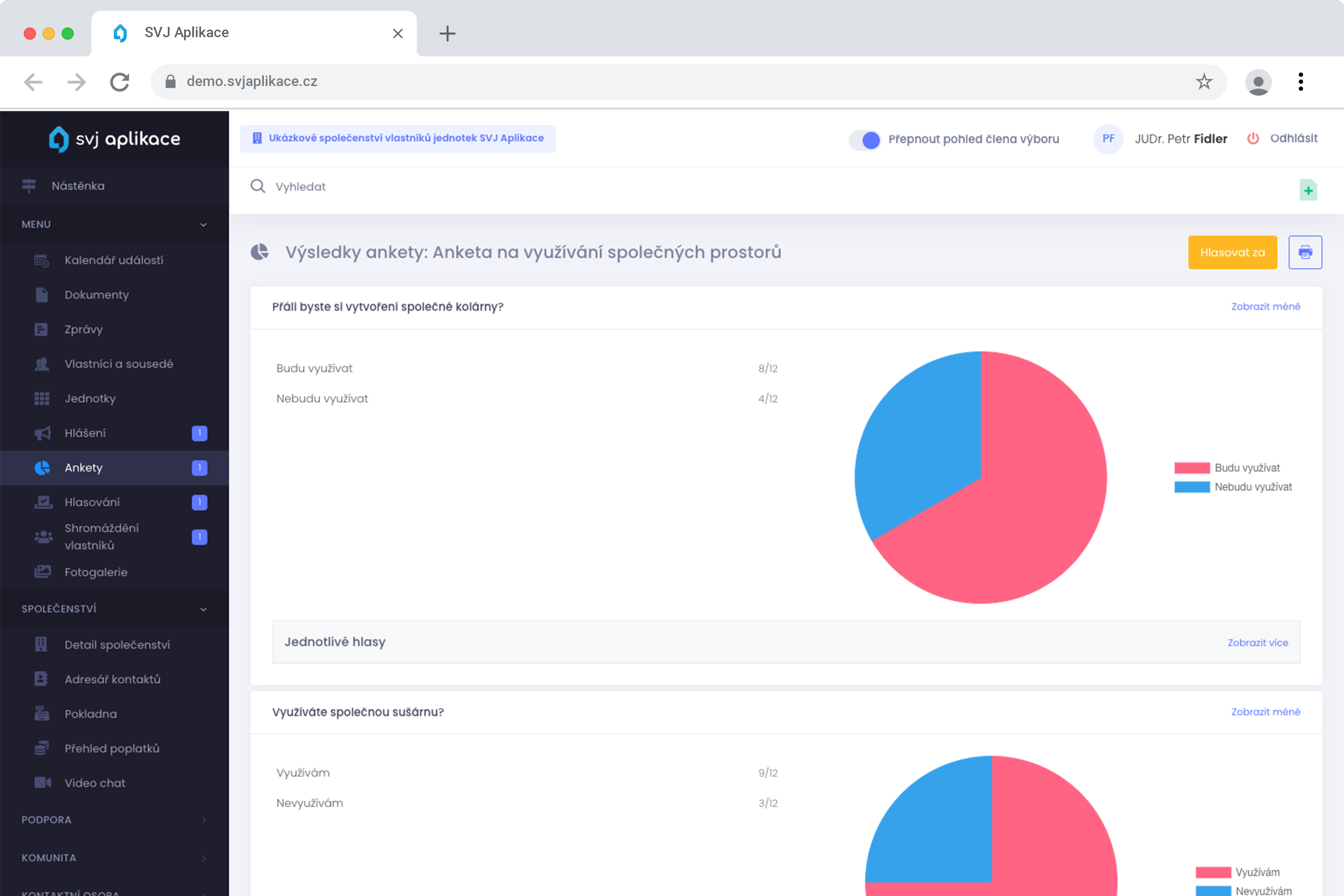
Task: Open Kalendář událostí calendar icon
Action: click(42, 260)
